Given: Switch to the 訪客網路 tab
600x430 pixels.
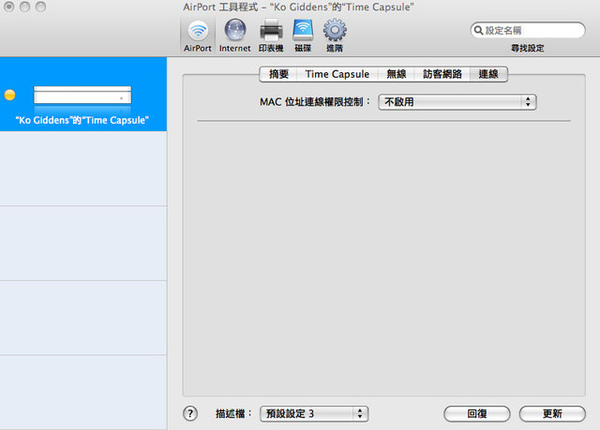Looking at the screenshot, I should click(x=442, y=74).
